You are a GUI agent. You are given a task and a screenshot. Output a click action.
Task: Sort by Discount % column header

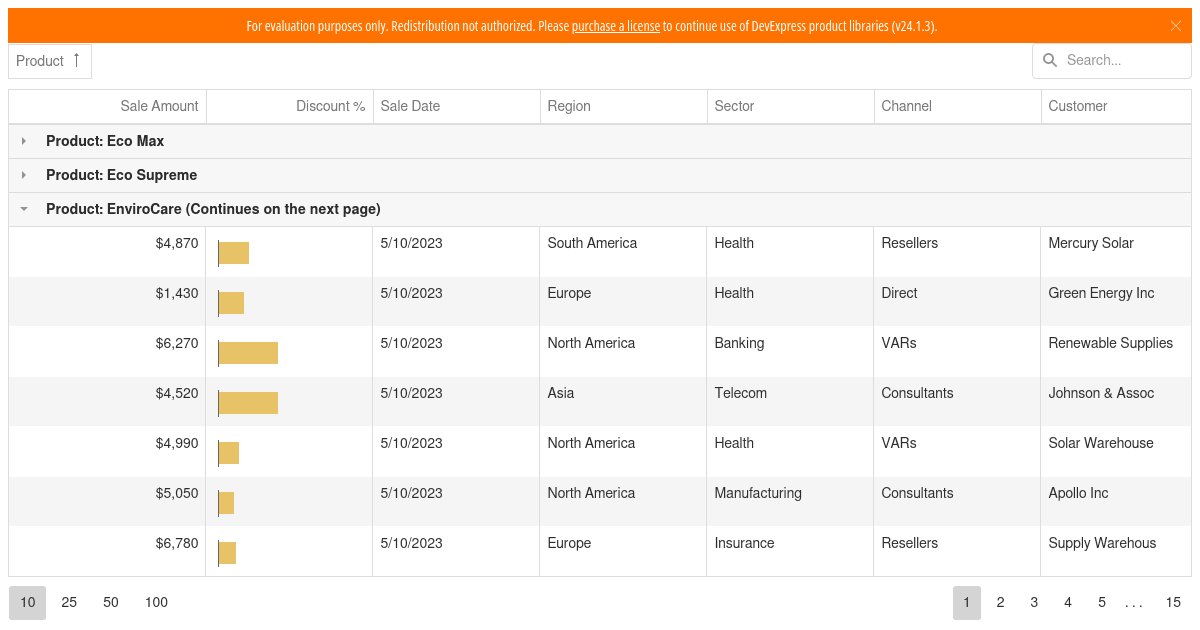point(290,106)
